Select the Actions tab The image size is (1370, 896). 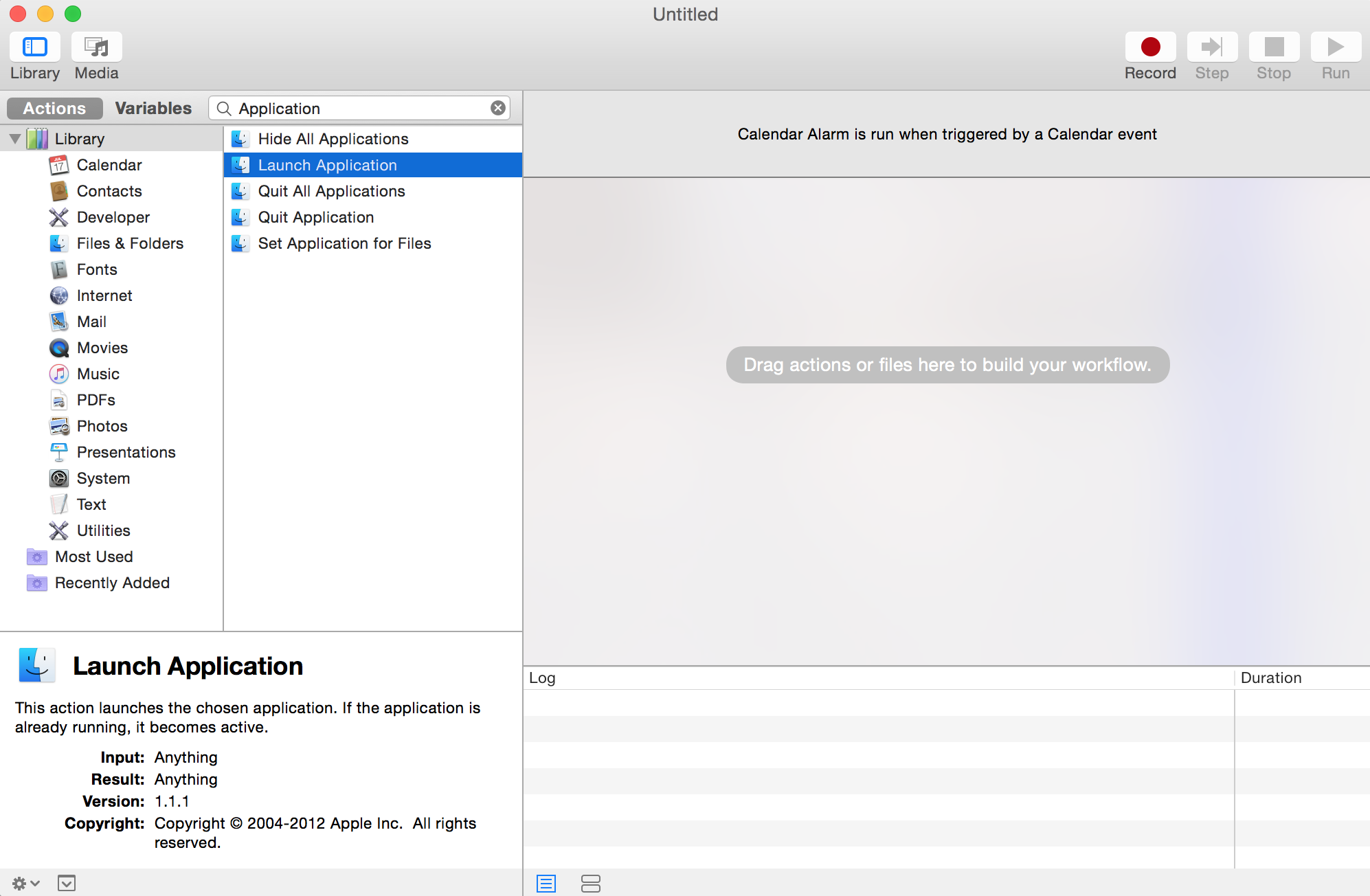[x=54, y=109]
